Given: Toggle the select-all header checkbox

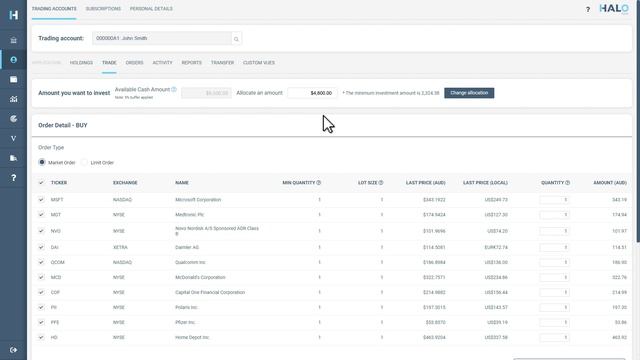Looking at the screenshot, I should [41, 182].
